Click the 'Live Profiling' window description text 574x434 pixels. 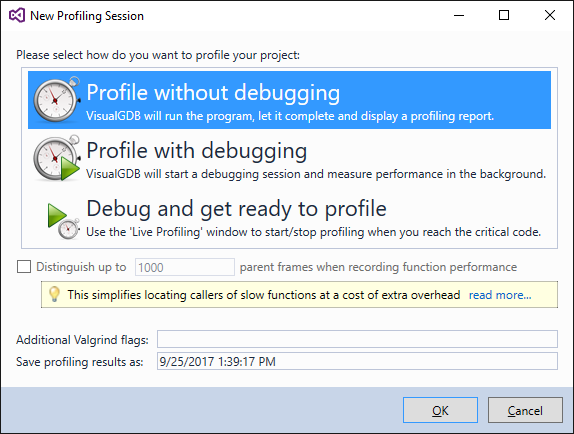(x=313, y=232)
